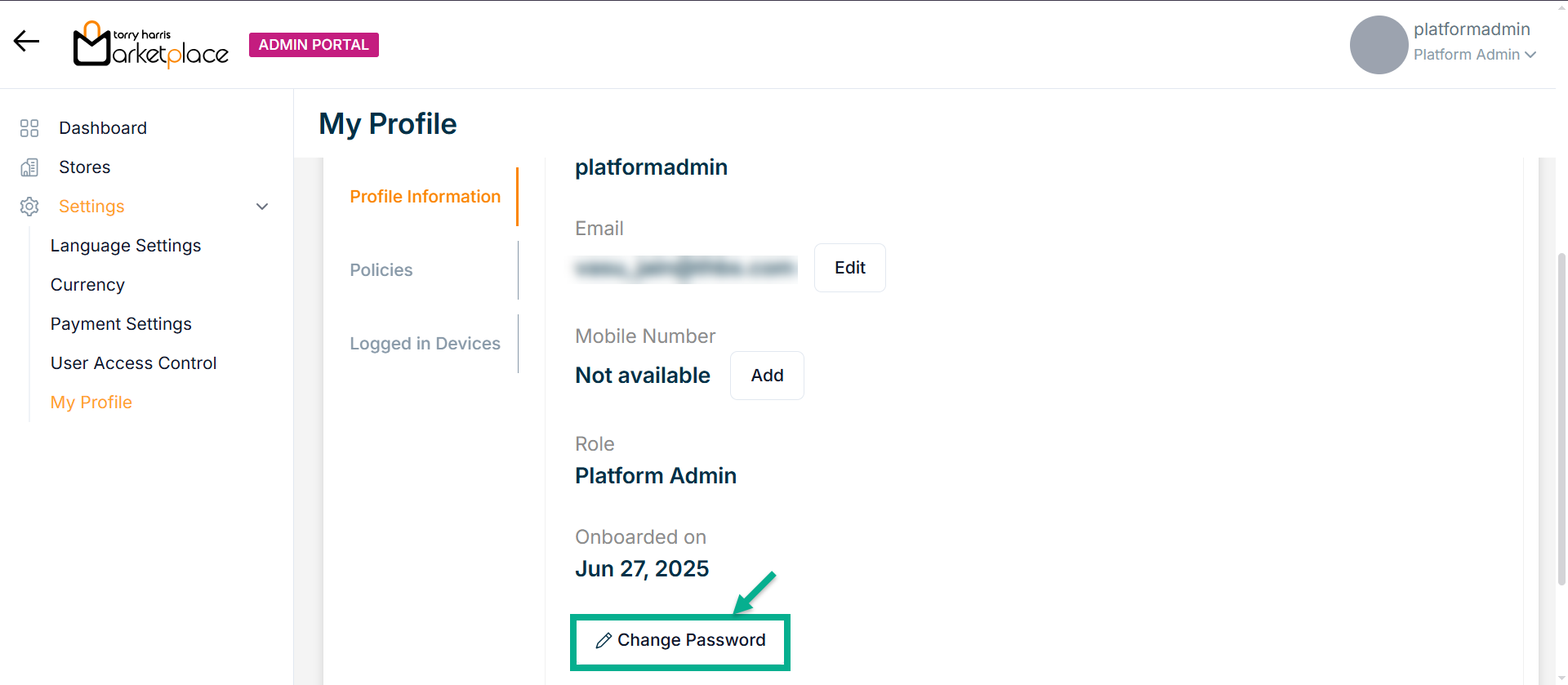Navigate to User Access Control
The image size is (1568, 685).
(x=133, y=363)
